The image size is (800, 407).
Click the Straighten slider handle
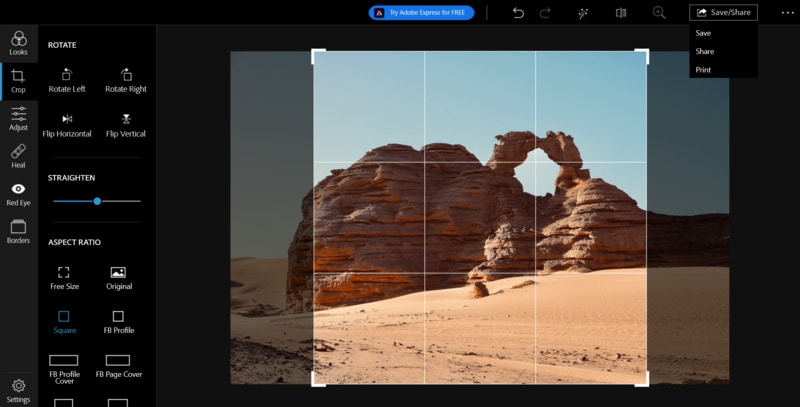[97, 201]
